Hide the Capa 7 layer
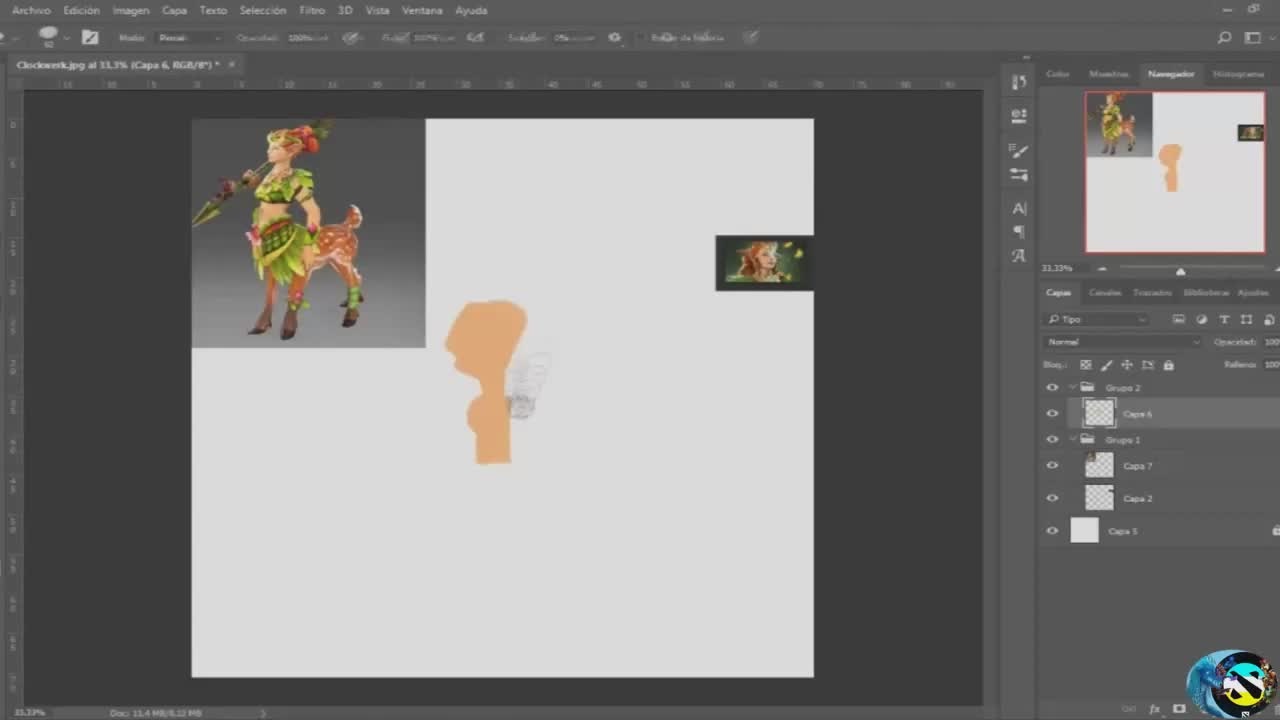 (1052, 465)
